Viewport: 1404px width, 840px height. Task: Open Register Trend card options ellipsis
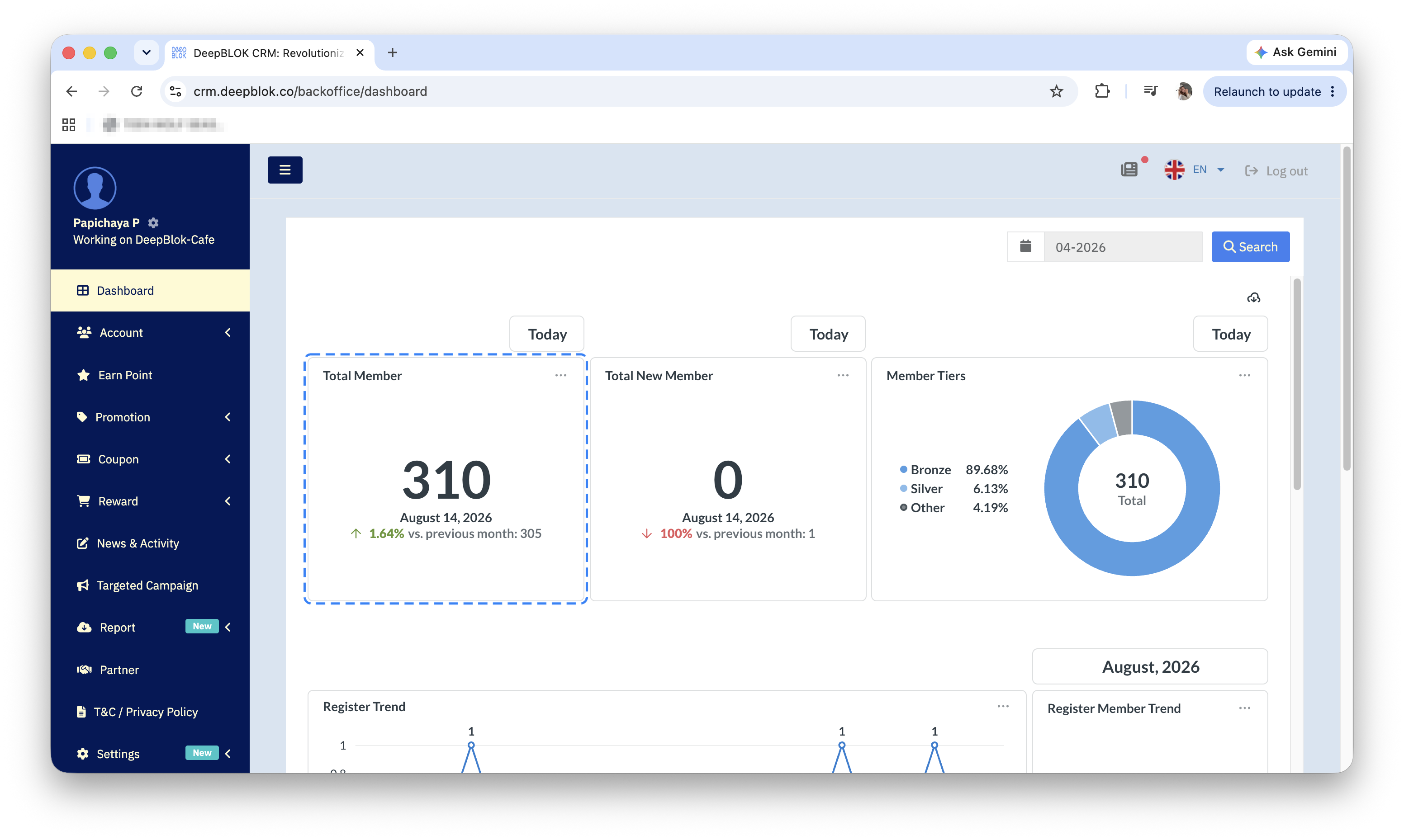coord(1003,706)
